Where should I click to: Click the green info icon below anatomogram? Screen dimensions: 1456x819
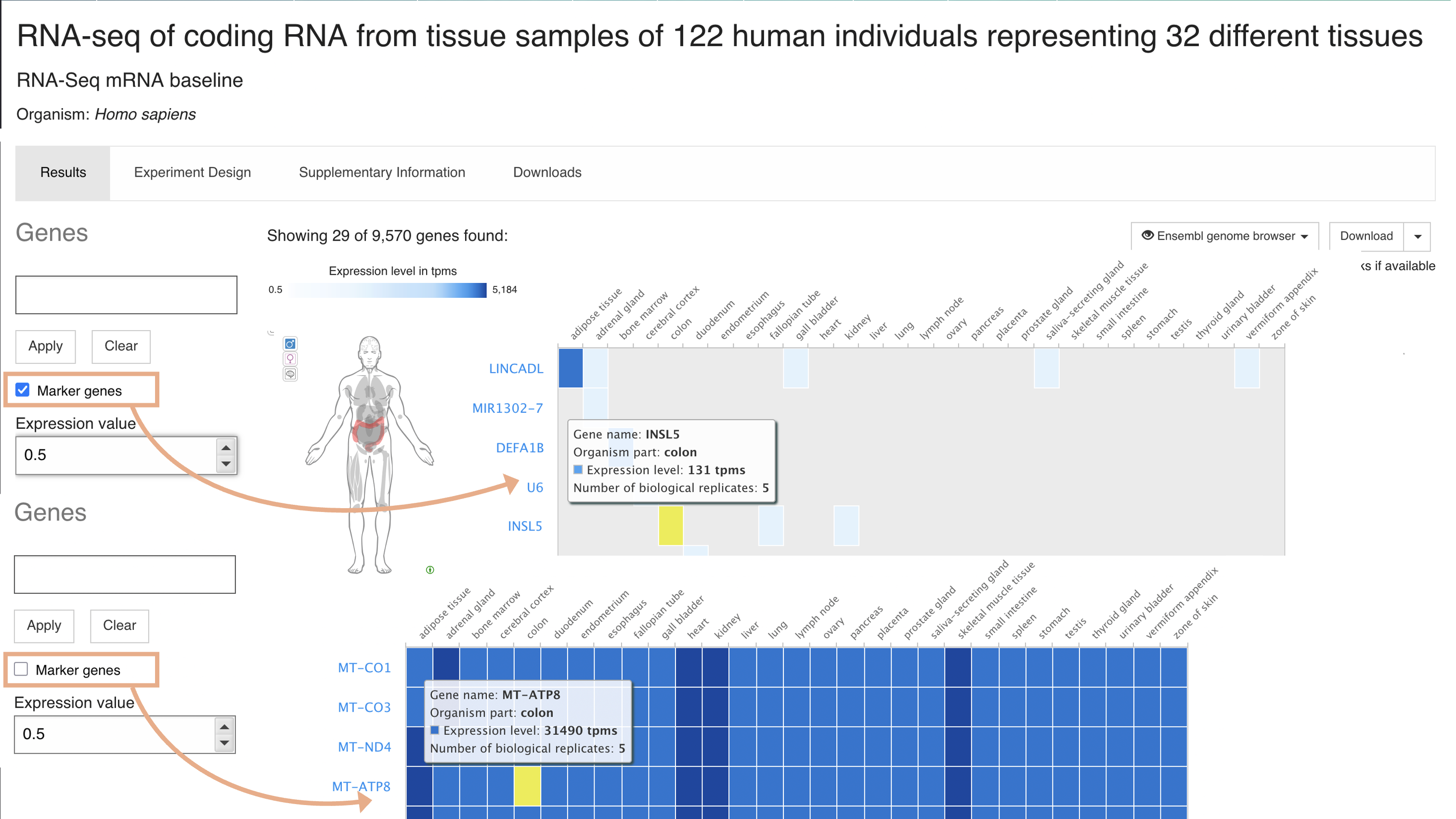pyautogui.click(x=430, y=570)
